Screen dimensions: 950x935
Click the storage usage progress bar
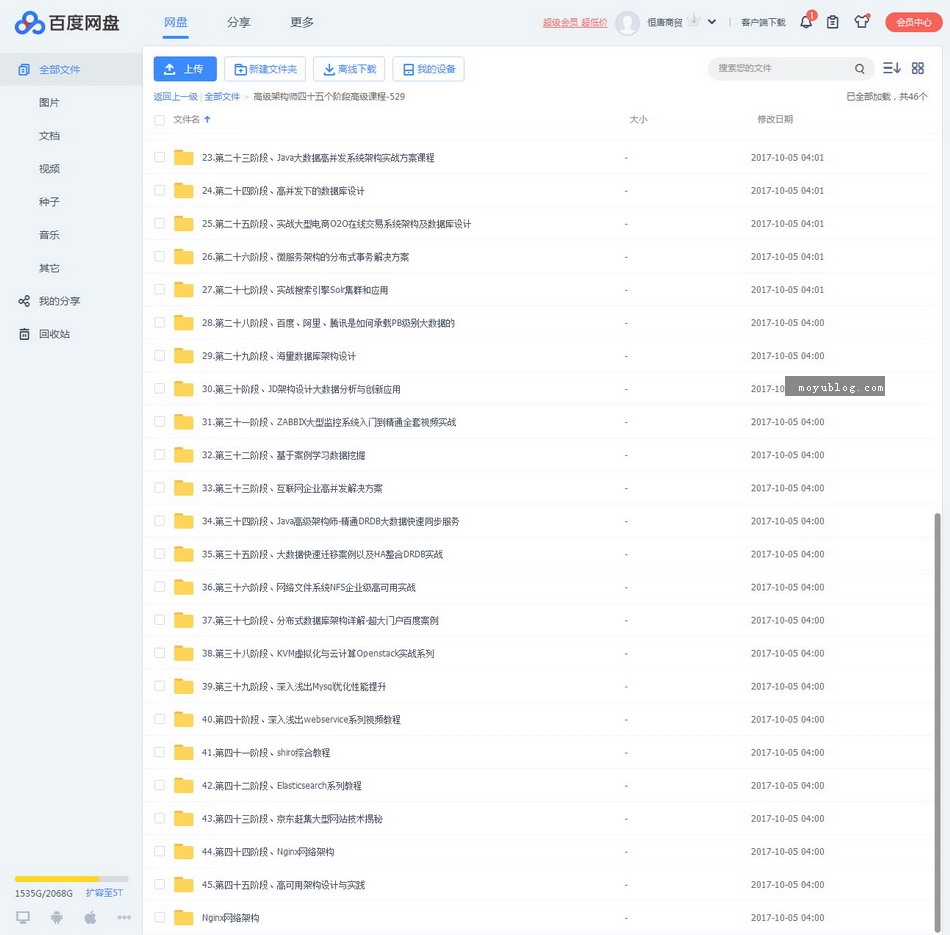(71, 879)
